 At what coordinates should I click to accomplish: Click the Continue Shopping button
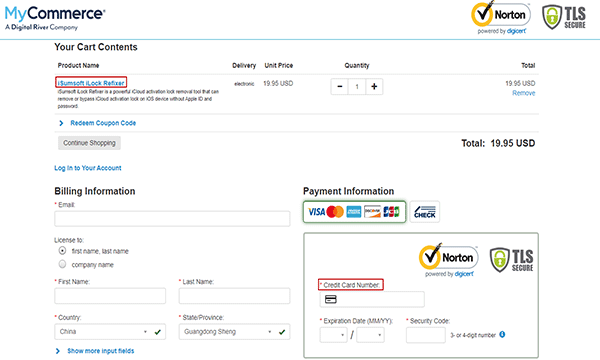pyautogui.click(x=89, y=143)
